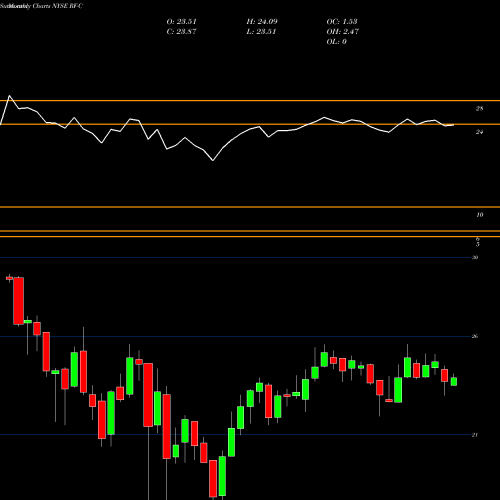The height and width of the screenshot is (500, 500).
Task: Click the 'OC: 1.53' reading
Action: (342, 21)
